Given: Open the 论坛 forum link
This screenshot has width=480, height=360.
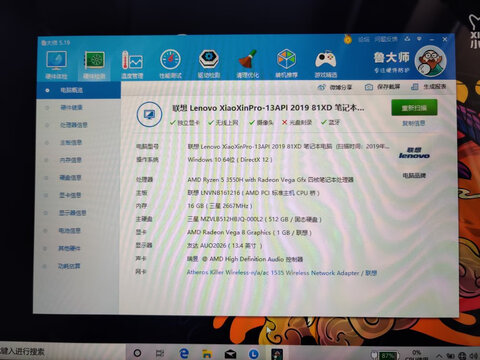Looking at the screenshot, I should coord(364,39).
